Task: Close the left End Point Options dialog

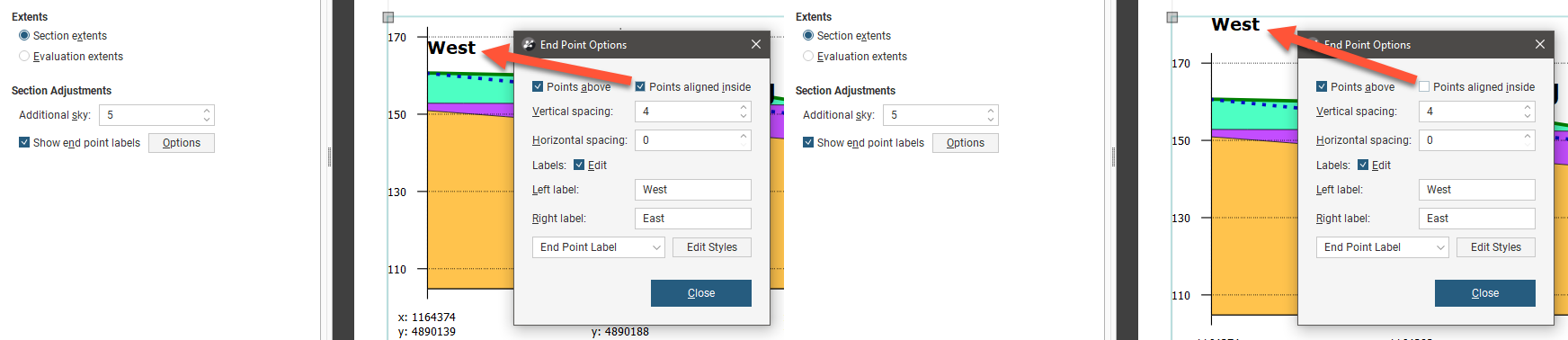Action: (756, 44)
